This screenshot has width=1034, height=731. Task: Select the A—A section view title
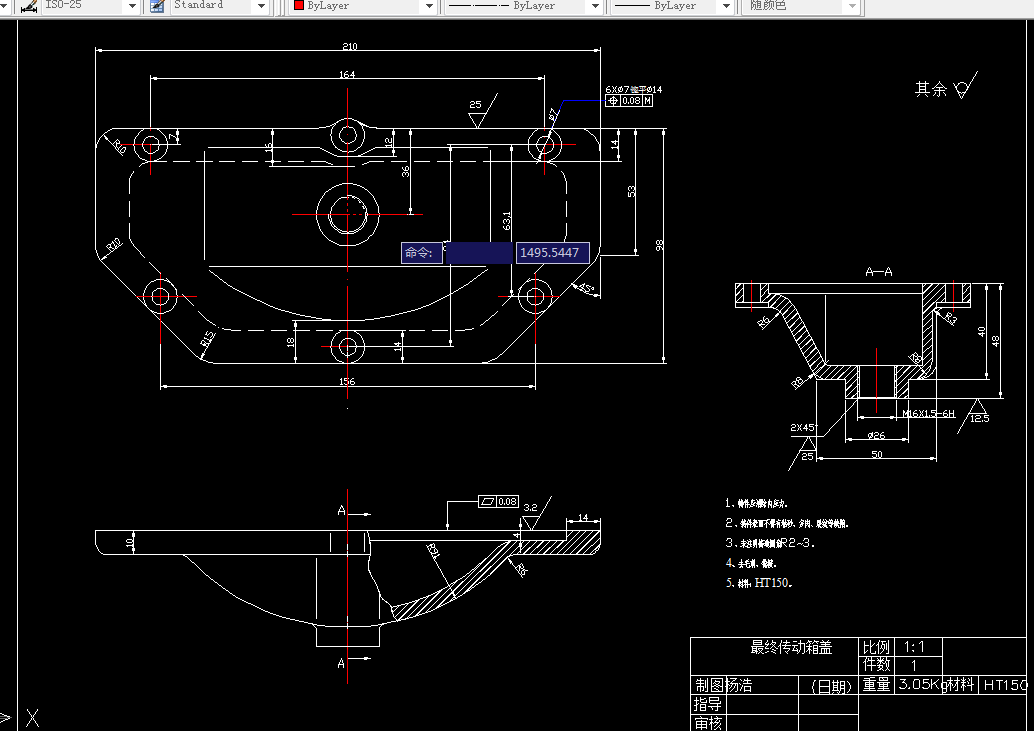point(878,272)
